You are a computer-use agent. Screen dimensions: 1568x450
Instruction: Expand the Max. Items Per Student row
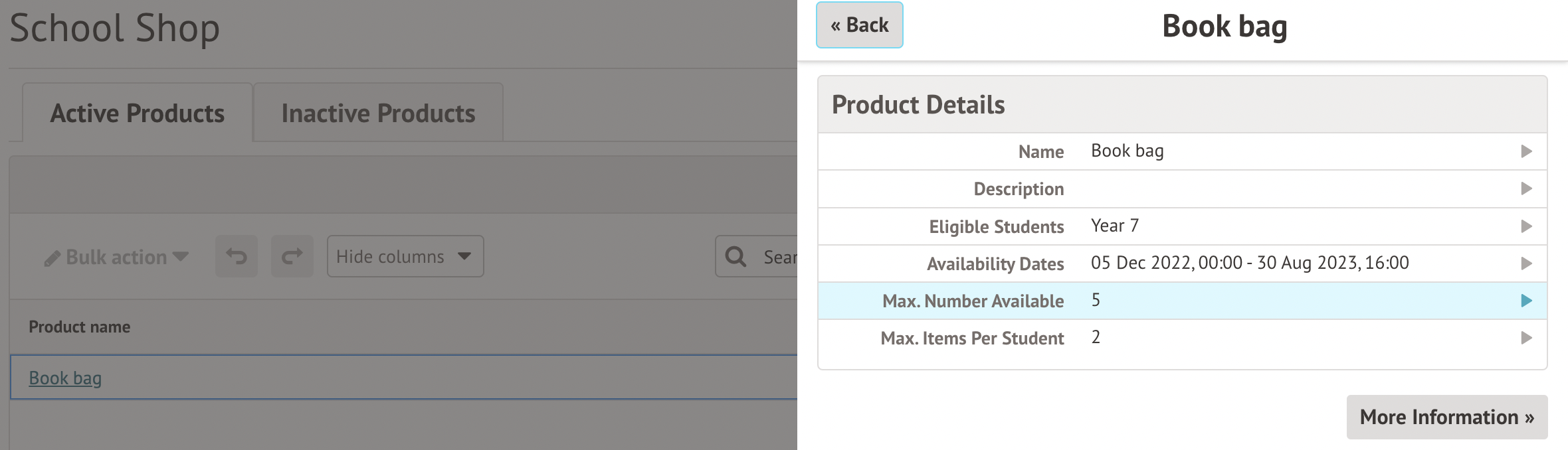(x=1526, y=338)
